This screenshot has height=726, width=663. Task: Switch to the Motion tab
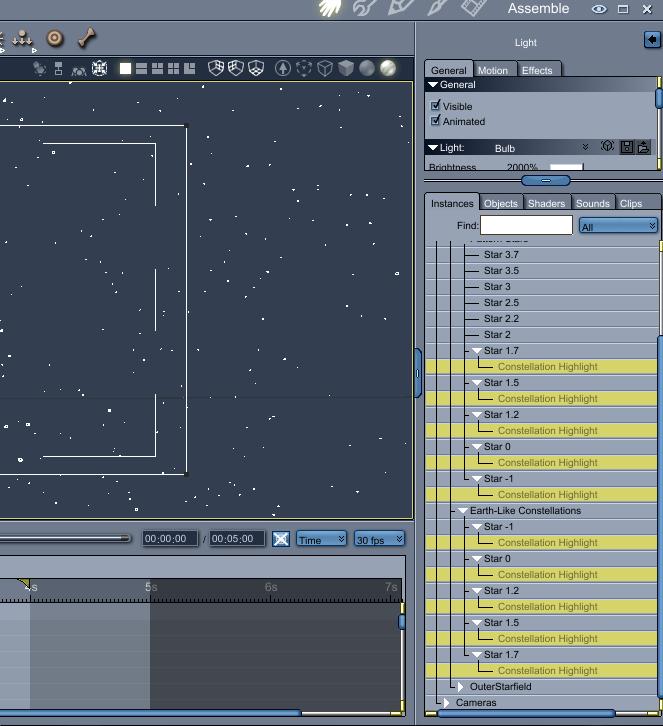pyautogui.click(x=493, y=70)
